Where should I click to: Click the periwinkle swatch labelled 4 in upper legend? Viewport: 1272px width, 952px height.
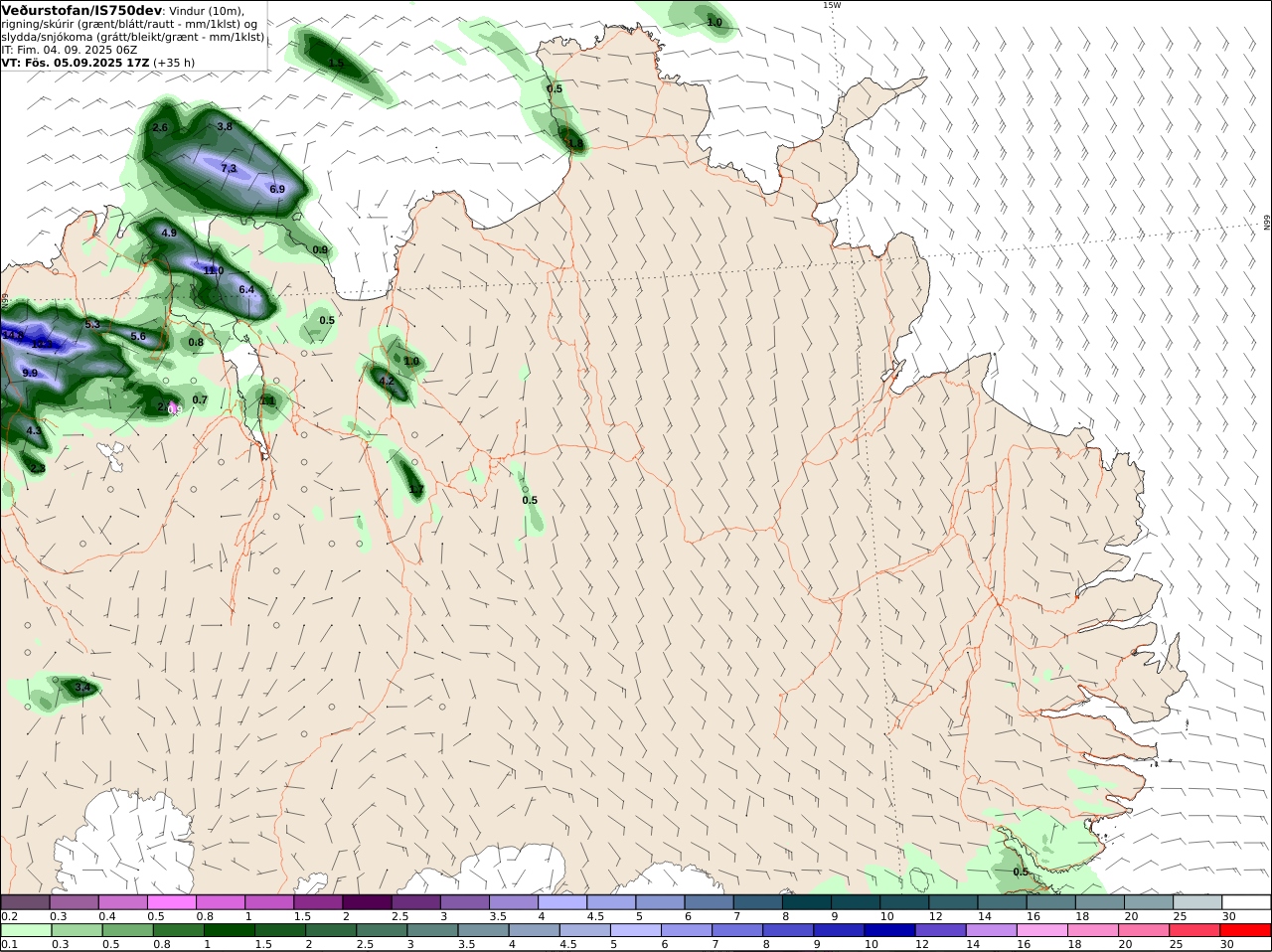pos(562,901)
